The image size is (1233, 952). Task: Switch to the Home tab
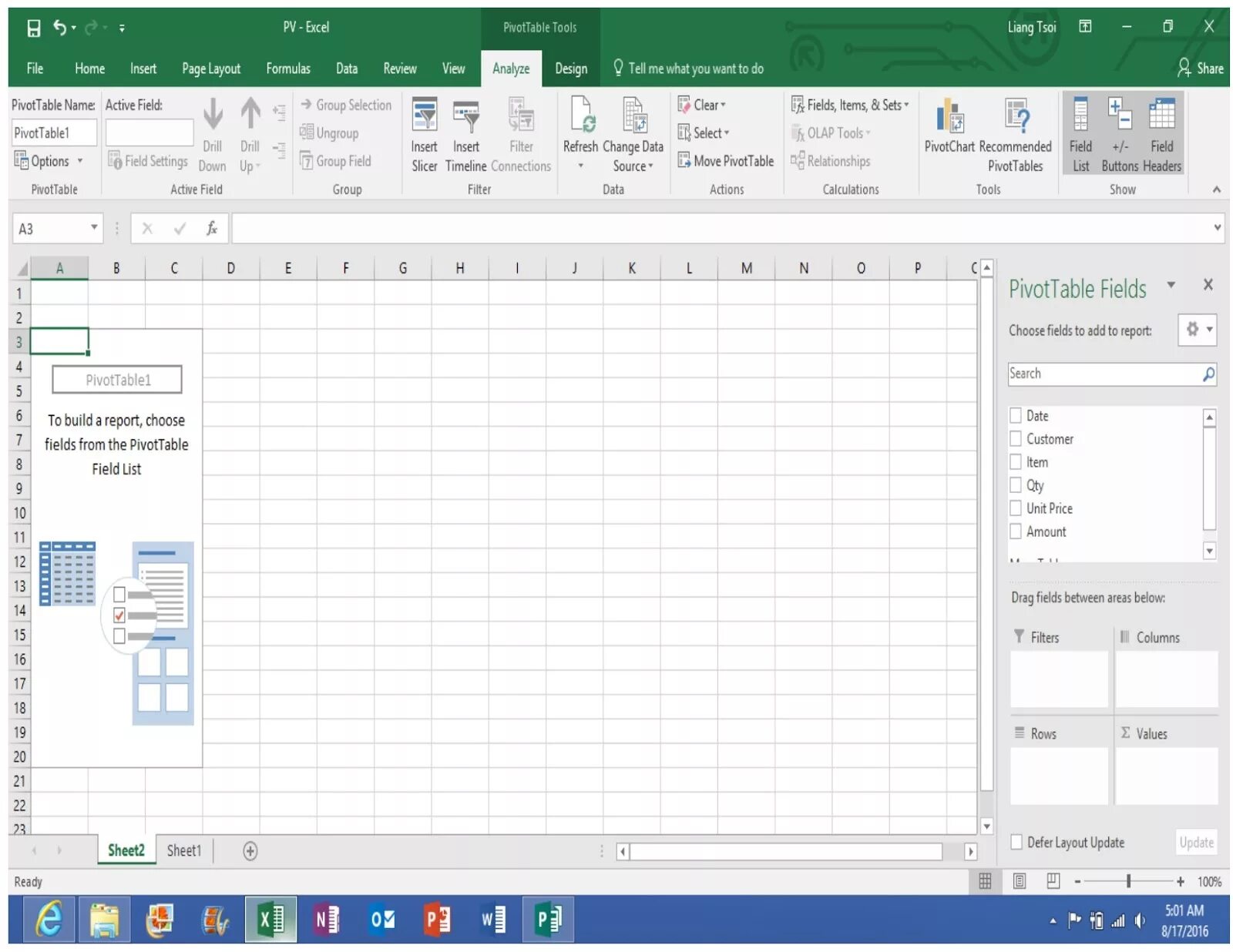[89, 69]
